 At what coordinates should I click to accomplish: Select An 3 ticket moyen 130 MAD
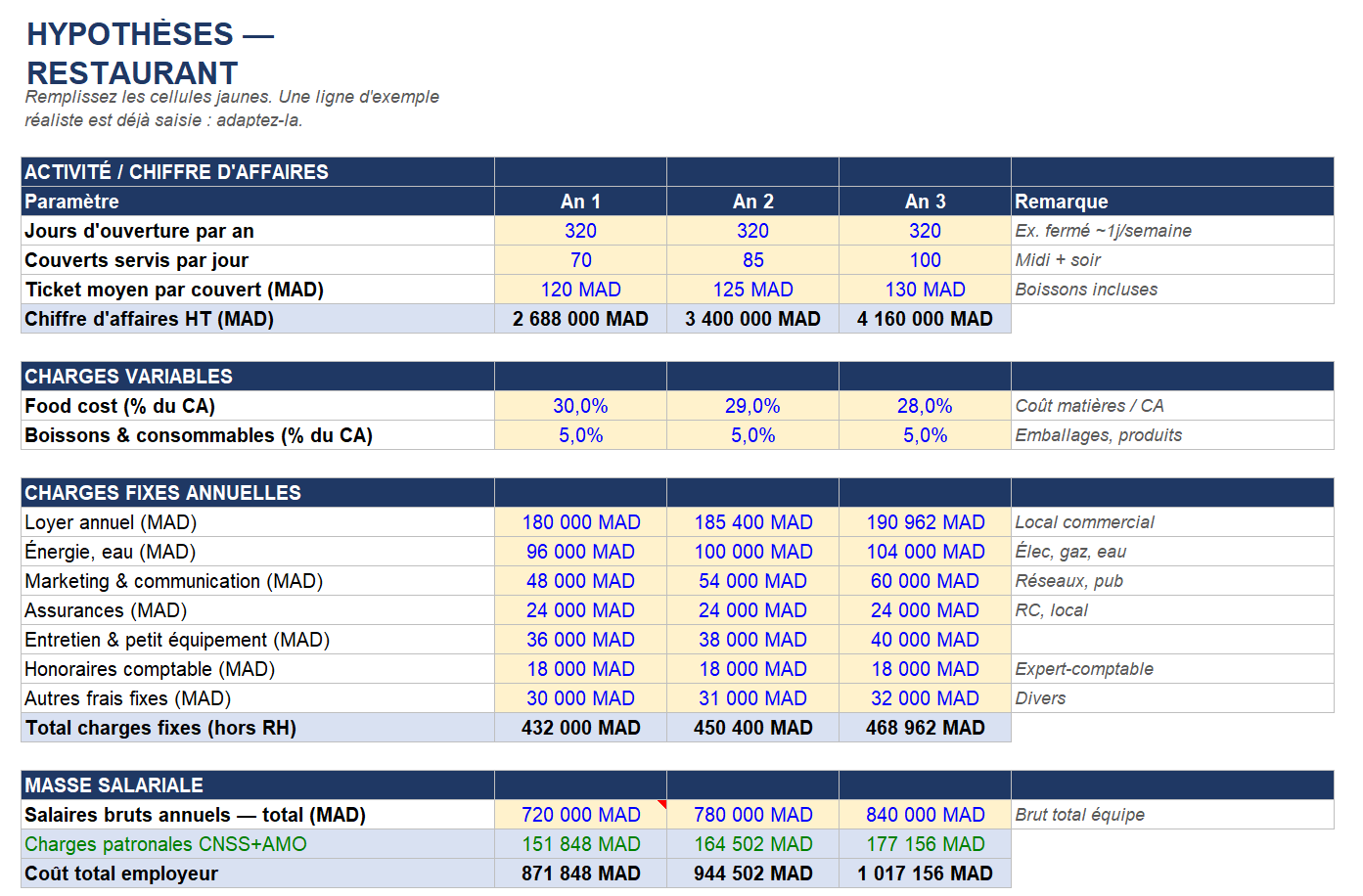[925, 290]
